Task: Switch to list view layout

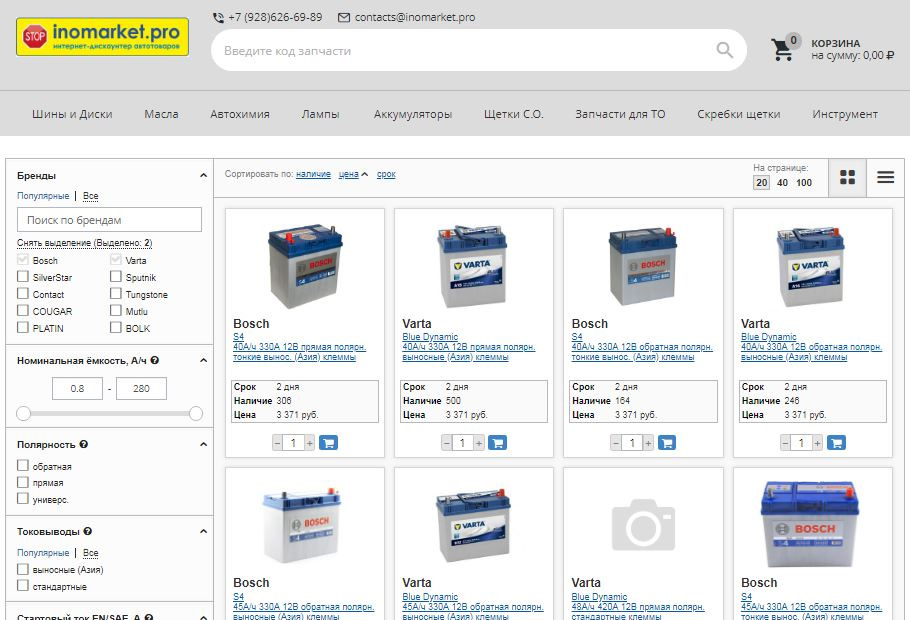Action: click(x=885, y=177)
